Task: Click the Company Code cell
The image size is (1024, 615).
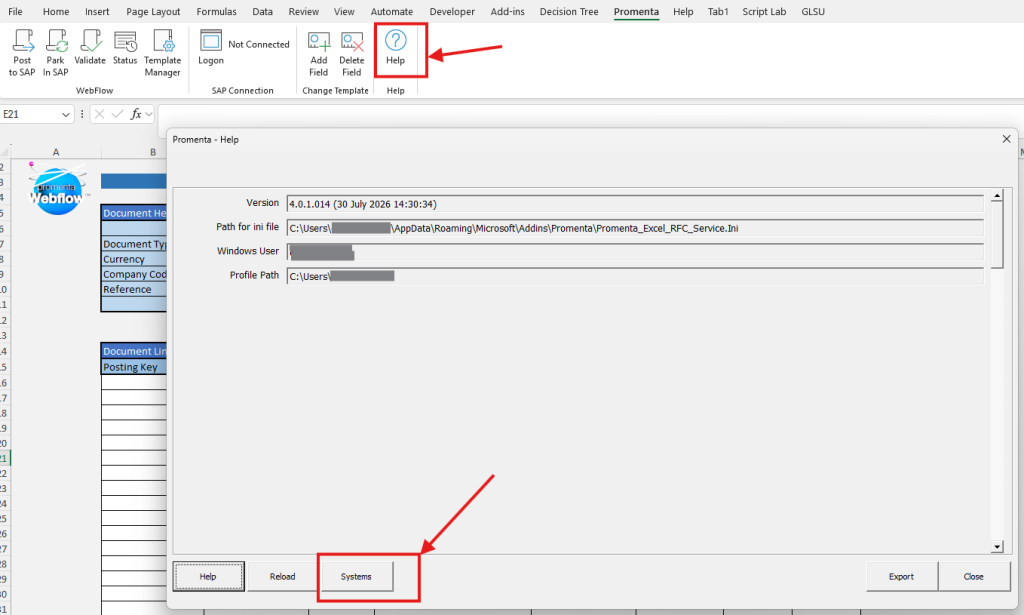Action: tap(134, 274)
